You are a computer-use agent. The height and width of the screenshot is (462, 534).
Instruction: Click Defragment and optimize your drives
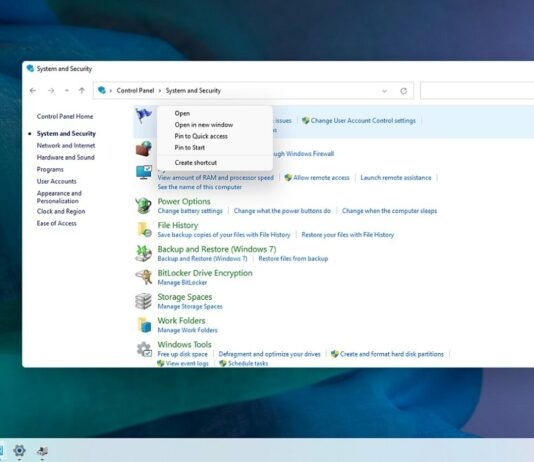coord(269,354)
